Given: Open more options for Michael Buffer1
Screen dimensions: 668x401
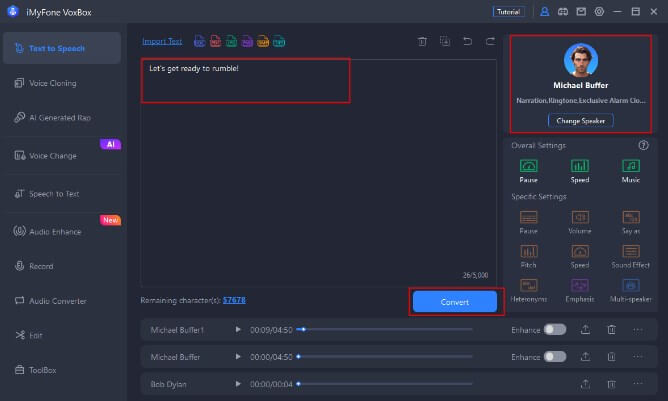Looking at the screenshot, I should [638, 329].
